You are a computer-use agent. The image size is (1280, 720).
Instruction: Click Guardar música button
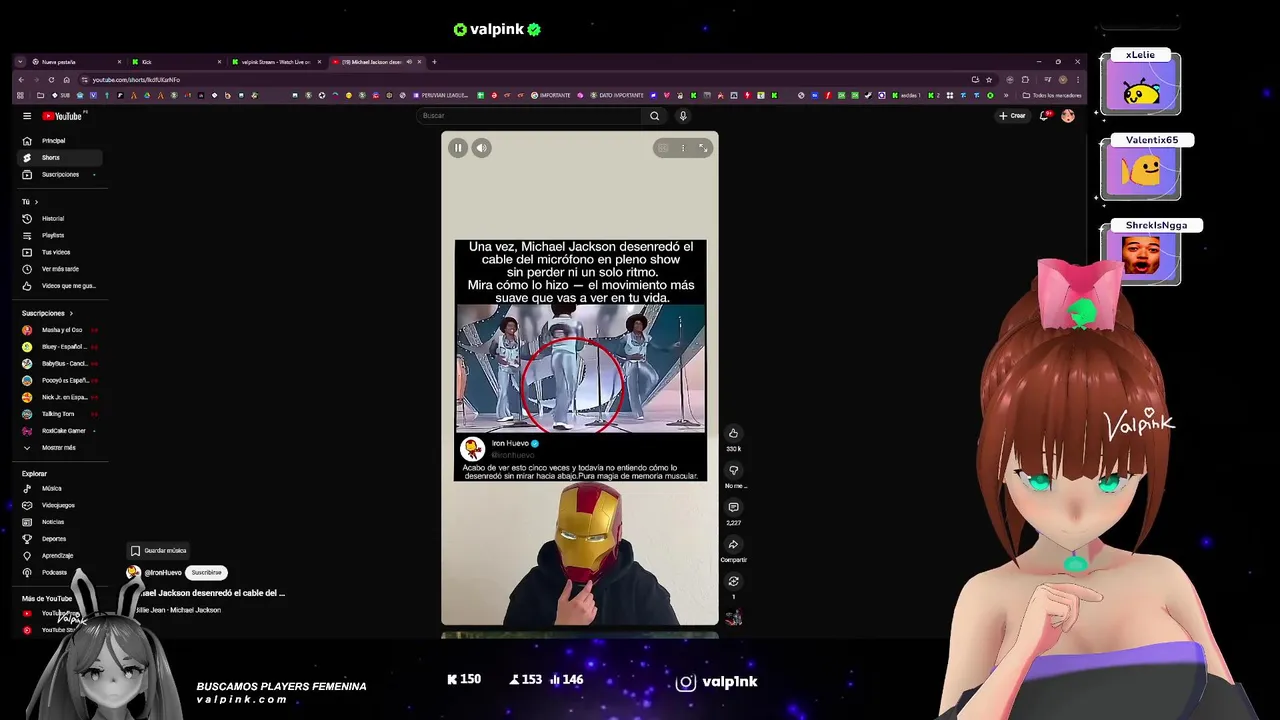click(x=158, y=551)
